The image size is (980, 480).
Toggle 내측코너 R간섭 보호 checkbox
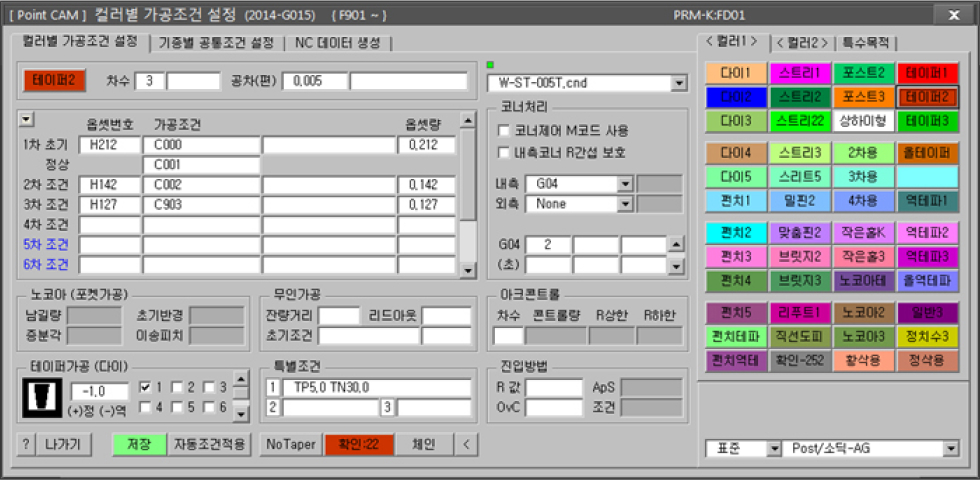click(x=504, y=152)
